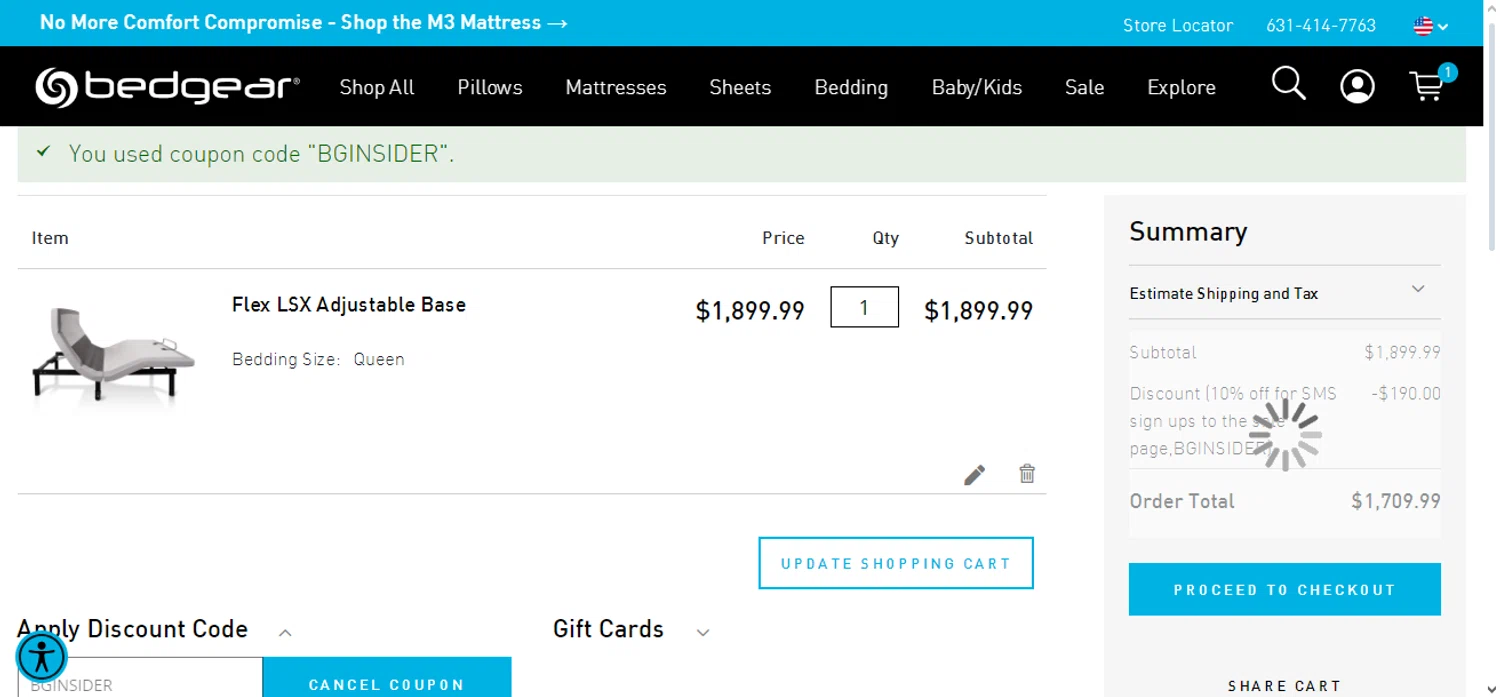This screenshot has width=1500, height=697.
Task: Expand Estimate Shipping and Tax section
Action: [1285, 293]
